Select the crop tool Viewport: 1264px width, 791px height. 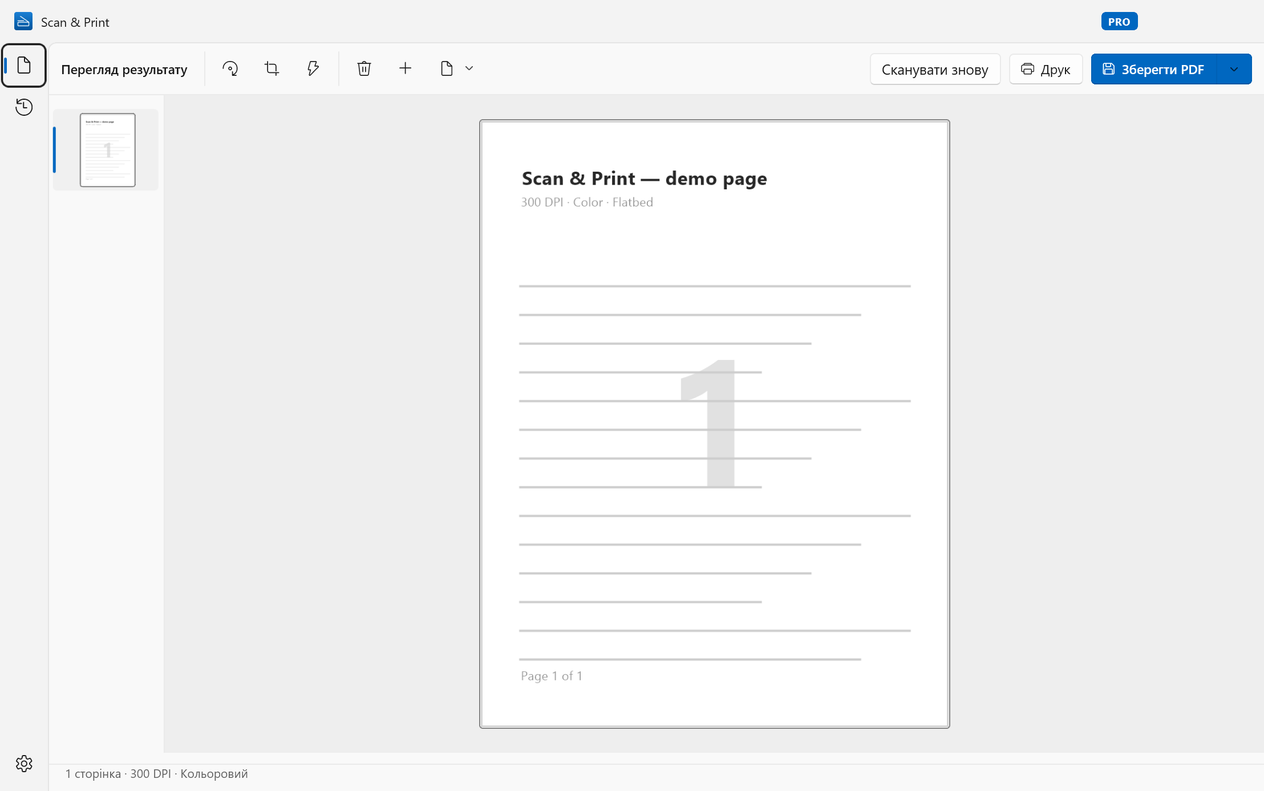pyautogui.click(x=272, y=69)
